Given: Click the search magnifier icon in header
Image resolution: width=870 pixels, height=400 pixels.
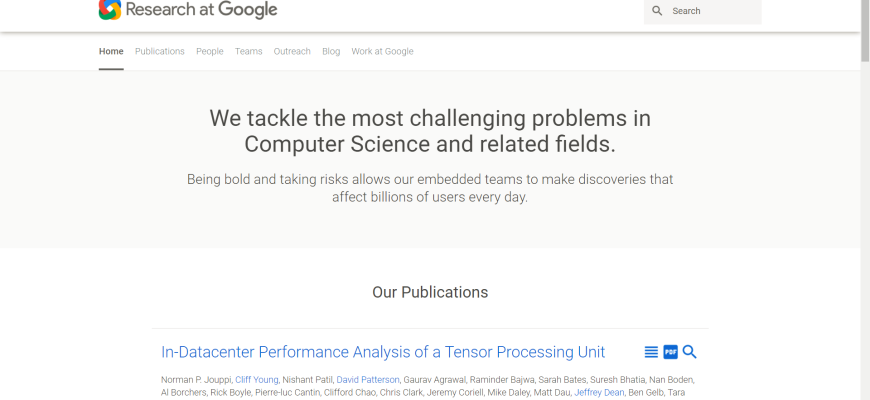Looking at the screenshot, I should point(657,11).
